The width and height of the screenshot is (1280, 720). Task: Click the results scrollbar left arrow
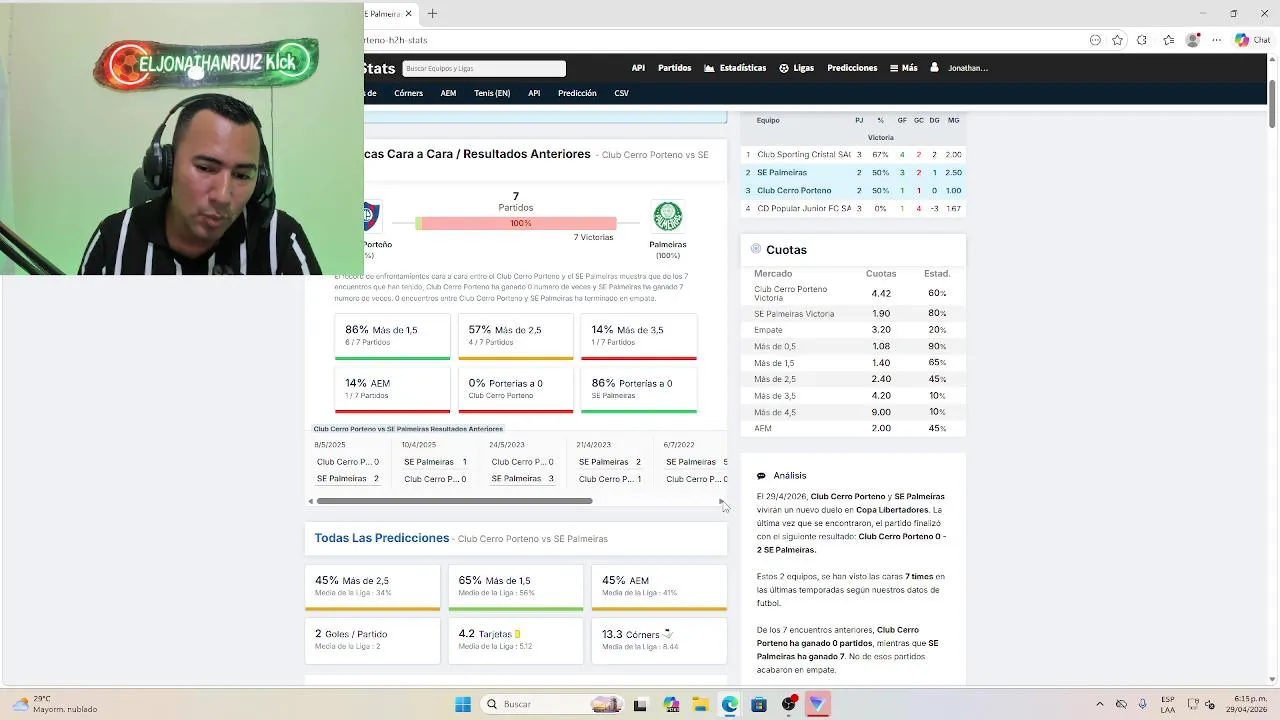click(310, 501)
